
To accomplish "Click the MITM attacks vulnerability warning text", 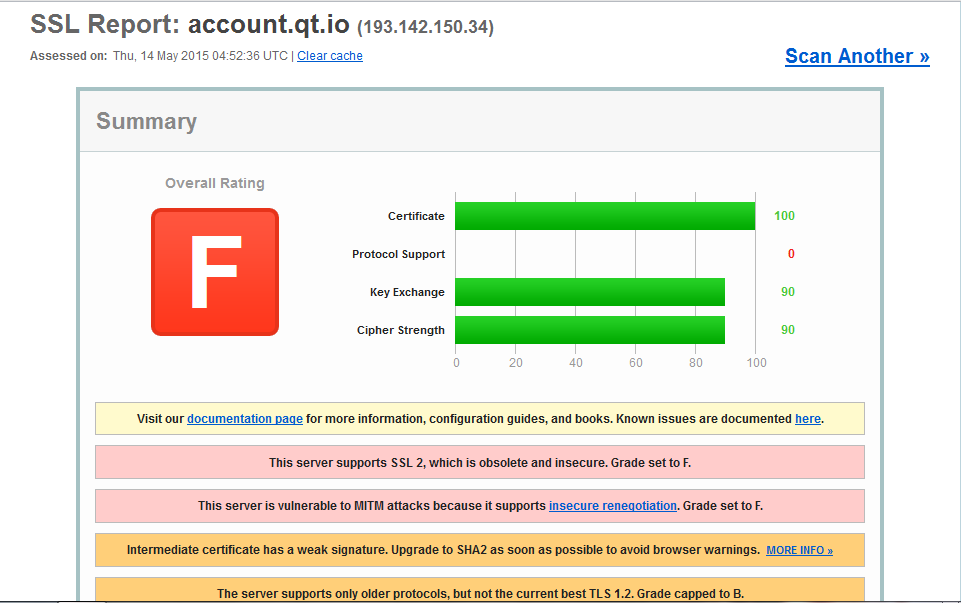I will pyautogui.click(x=480, y=506).
